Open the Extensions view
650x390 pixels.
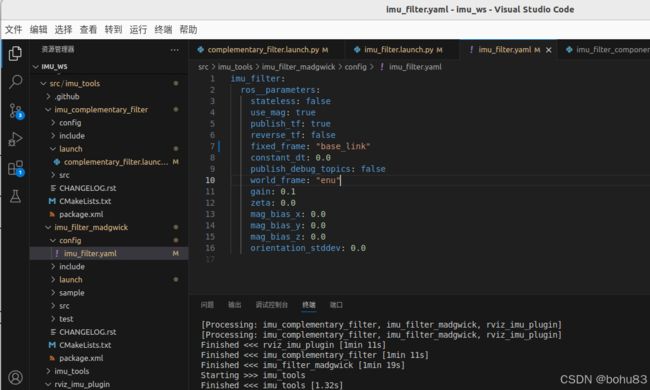(16, 168)
